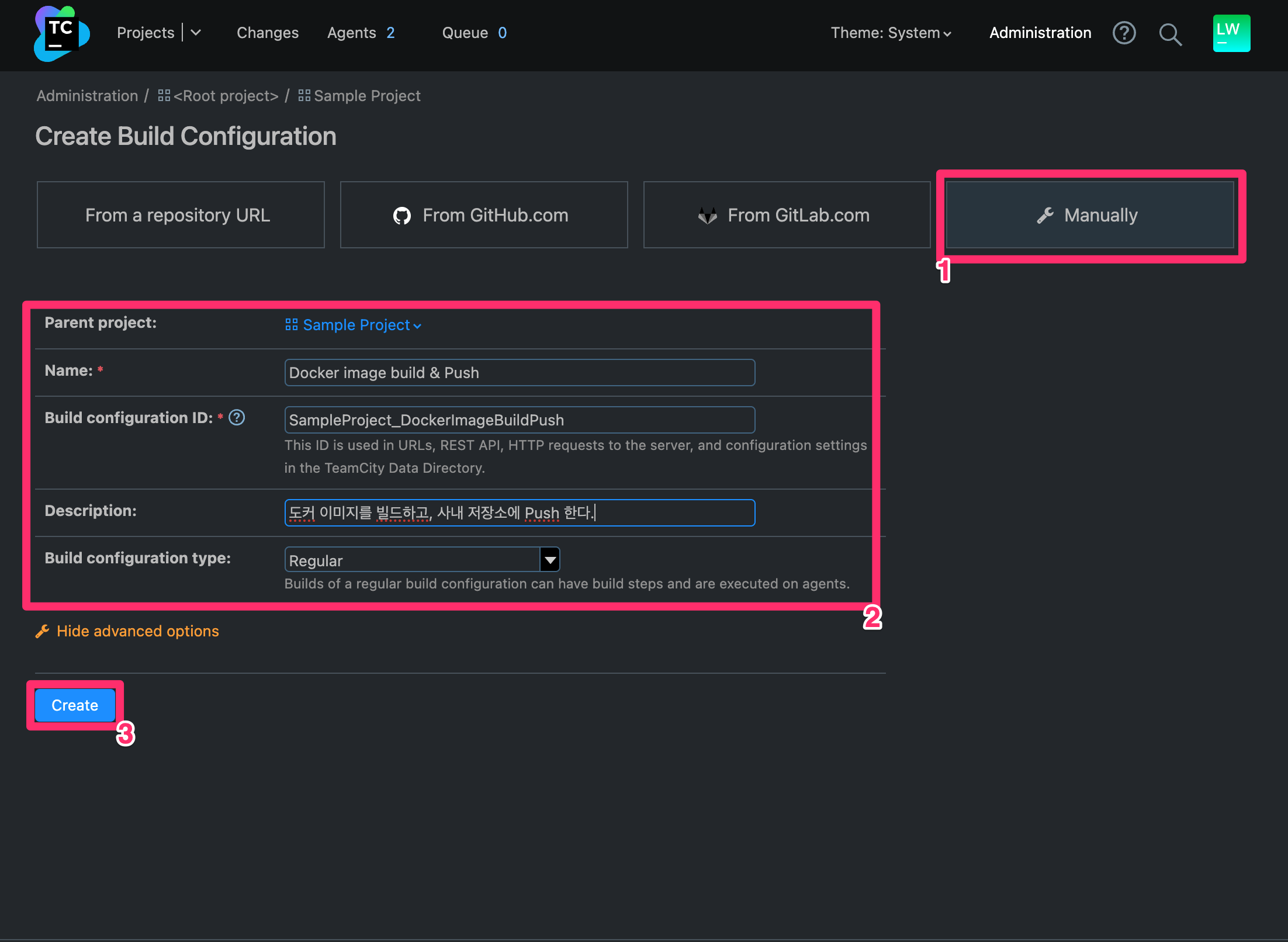Open the Changes menu item

(267, 33)
